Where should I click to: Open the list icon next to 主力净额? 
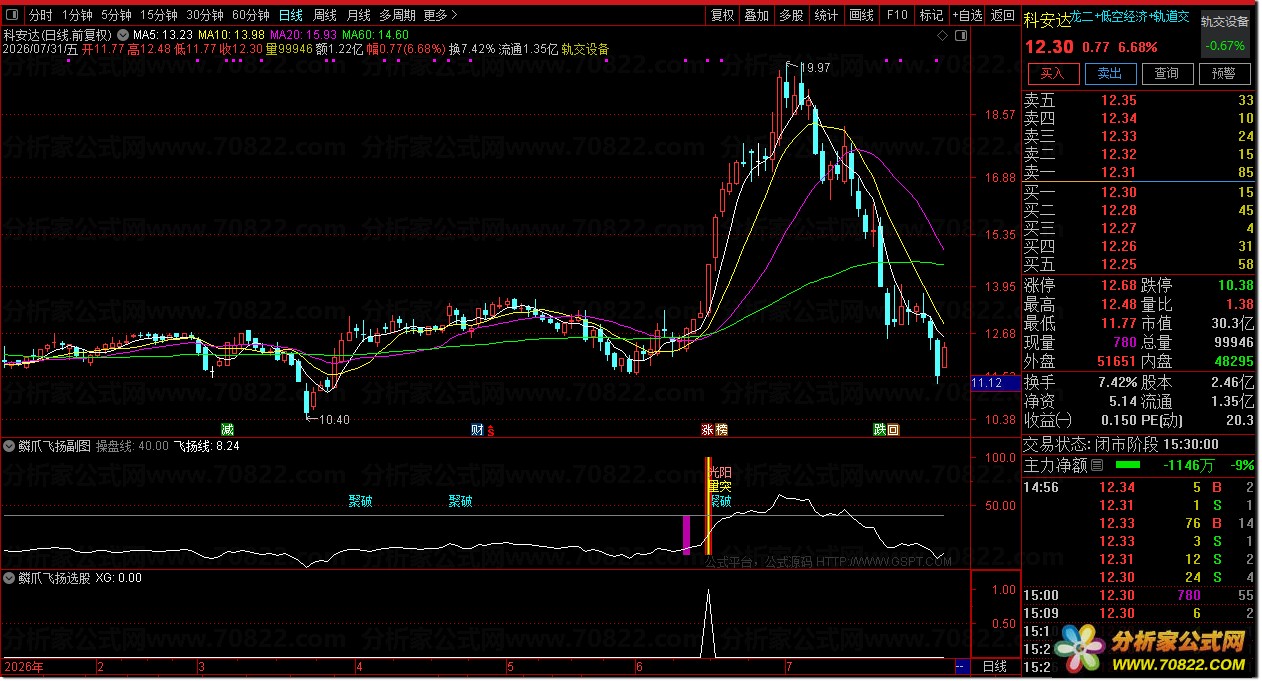pyautogui.click(x=1096, y=465)
